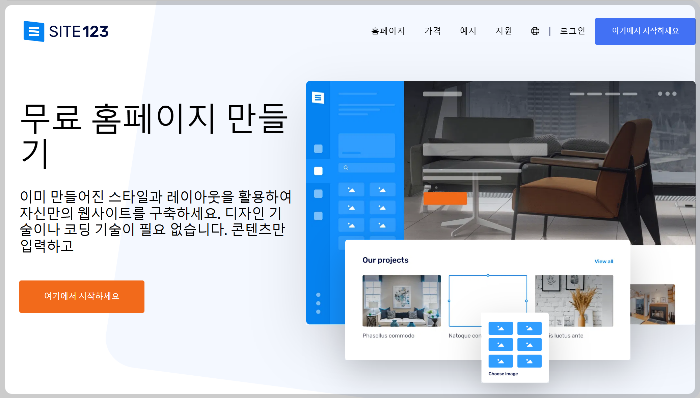The image size is (700, 398).
Task: Open the 홈페이지 menu item
Action: pos(388,31)
